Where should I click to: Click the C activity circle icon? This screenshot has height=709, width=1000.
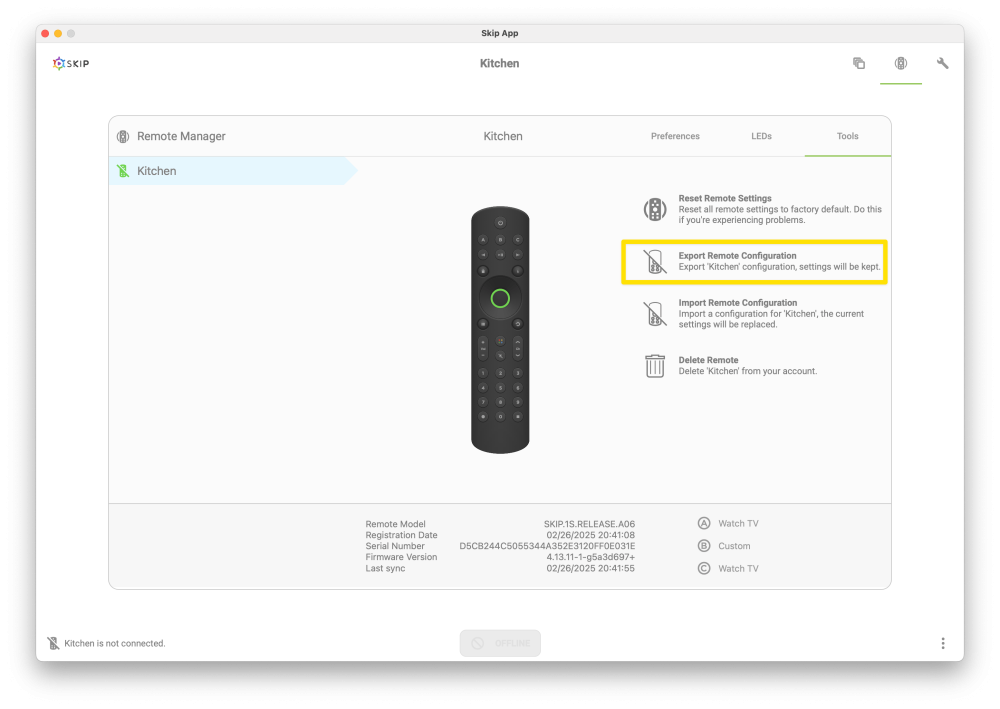[704, 568]
